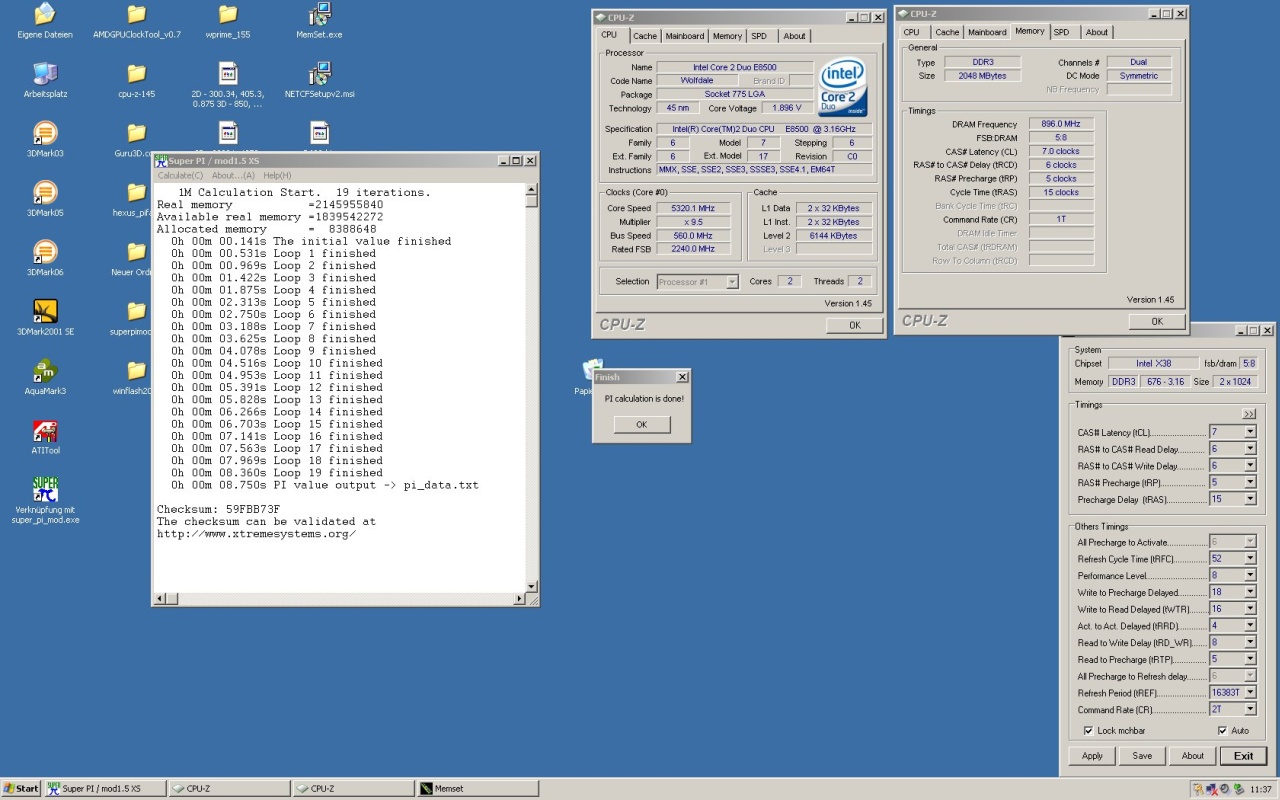Open the AMDGPUClockTool_v0.7 folder
Screen dimensions: 1280x800
(x=137, y=15)
